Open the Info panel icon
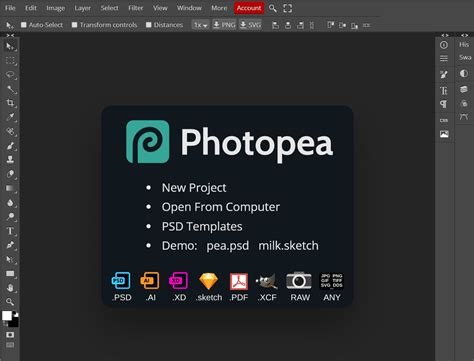The image size is (474, 361). pyautogui.click(x=444, y=45)
